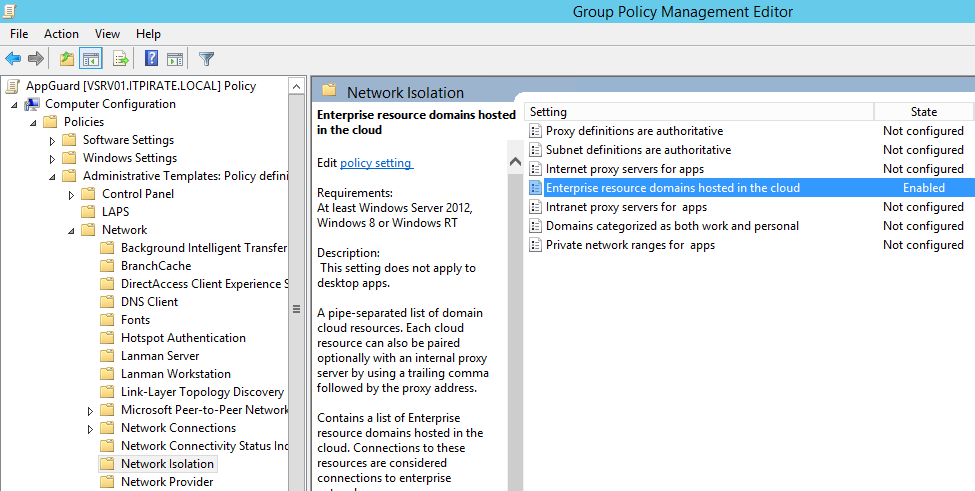Click the Forward arrow toolbar icon
The height and width of the screenshot is (491, 975).
pos(35,59)
